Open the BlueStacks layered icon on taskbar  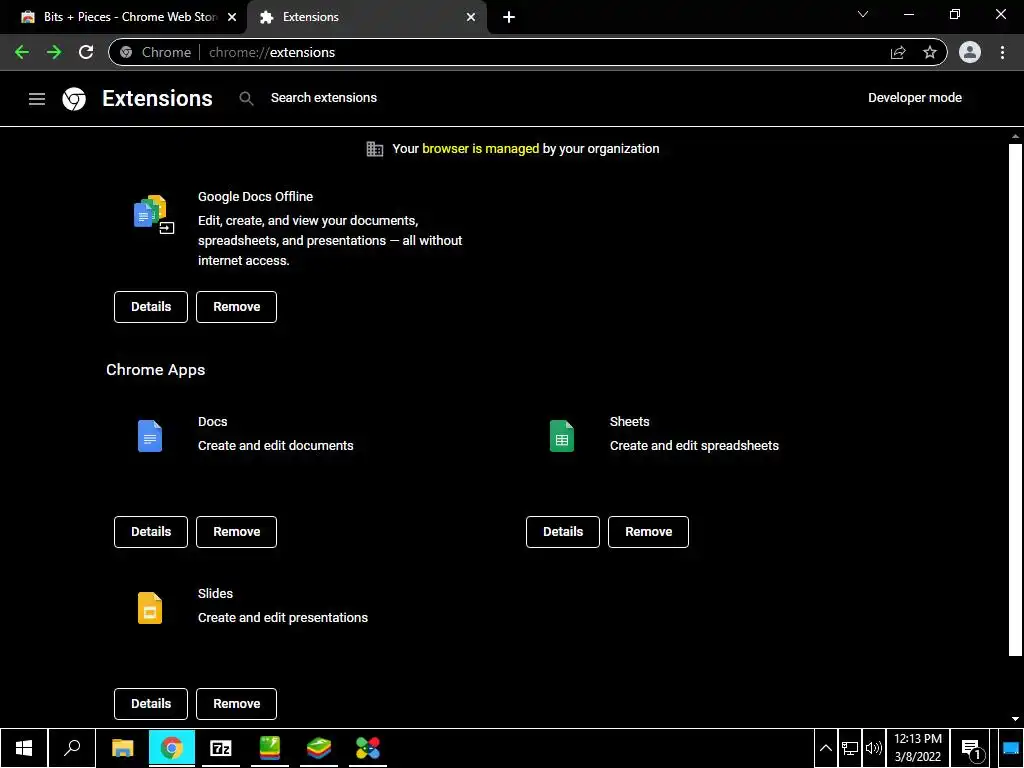(319, 748)
